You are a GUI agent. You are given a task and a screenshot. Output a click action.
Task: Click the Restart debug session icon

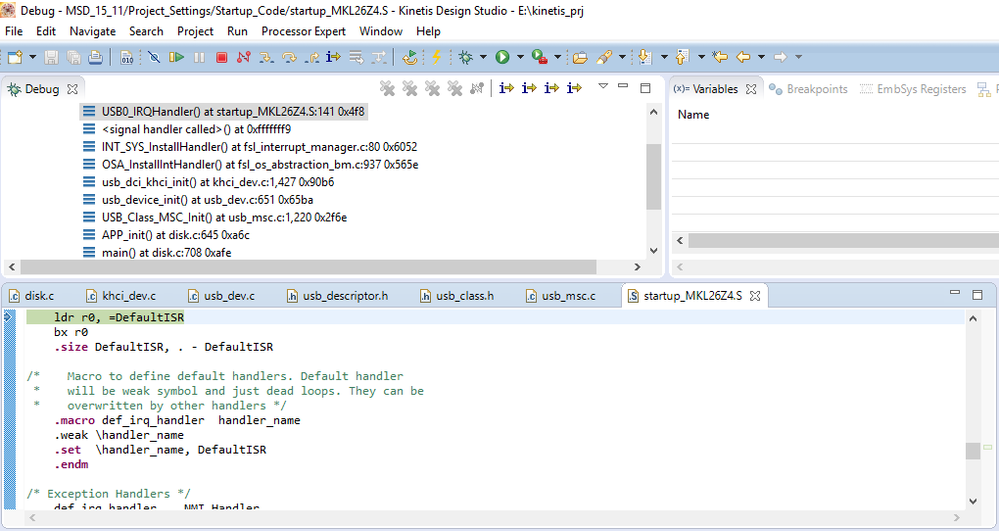click(410, 57)
